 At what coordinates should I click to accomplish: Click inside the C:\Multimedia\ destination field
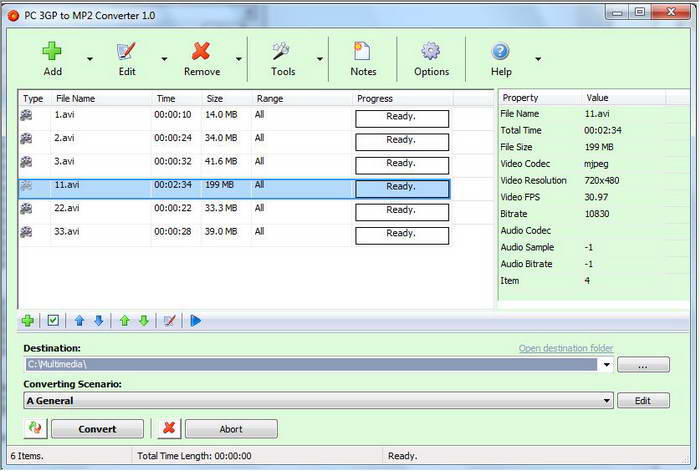(311, 365)
